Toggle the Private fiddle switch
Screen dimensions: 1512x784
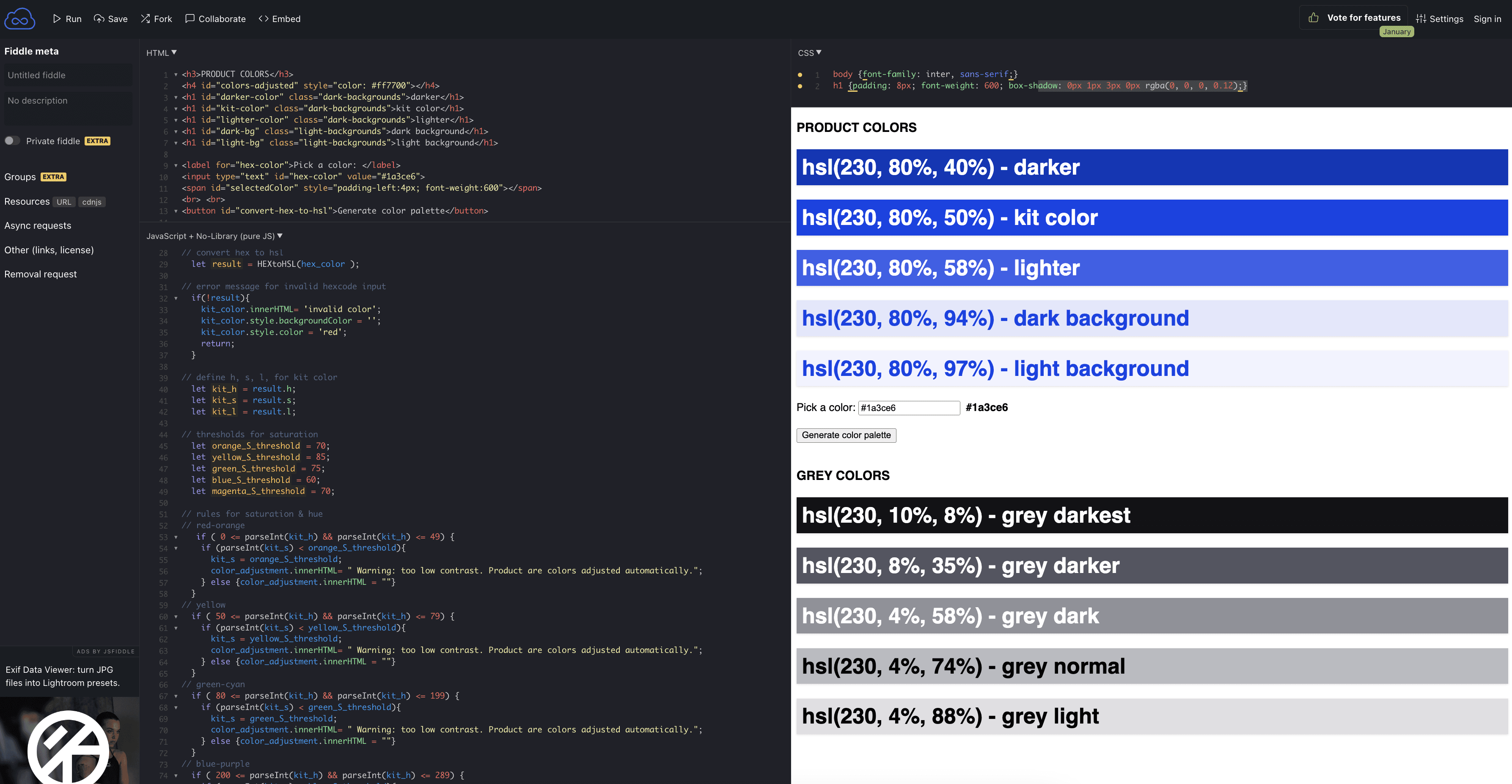[12, 141]
